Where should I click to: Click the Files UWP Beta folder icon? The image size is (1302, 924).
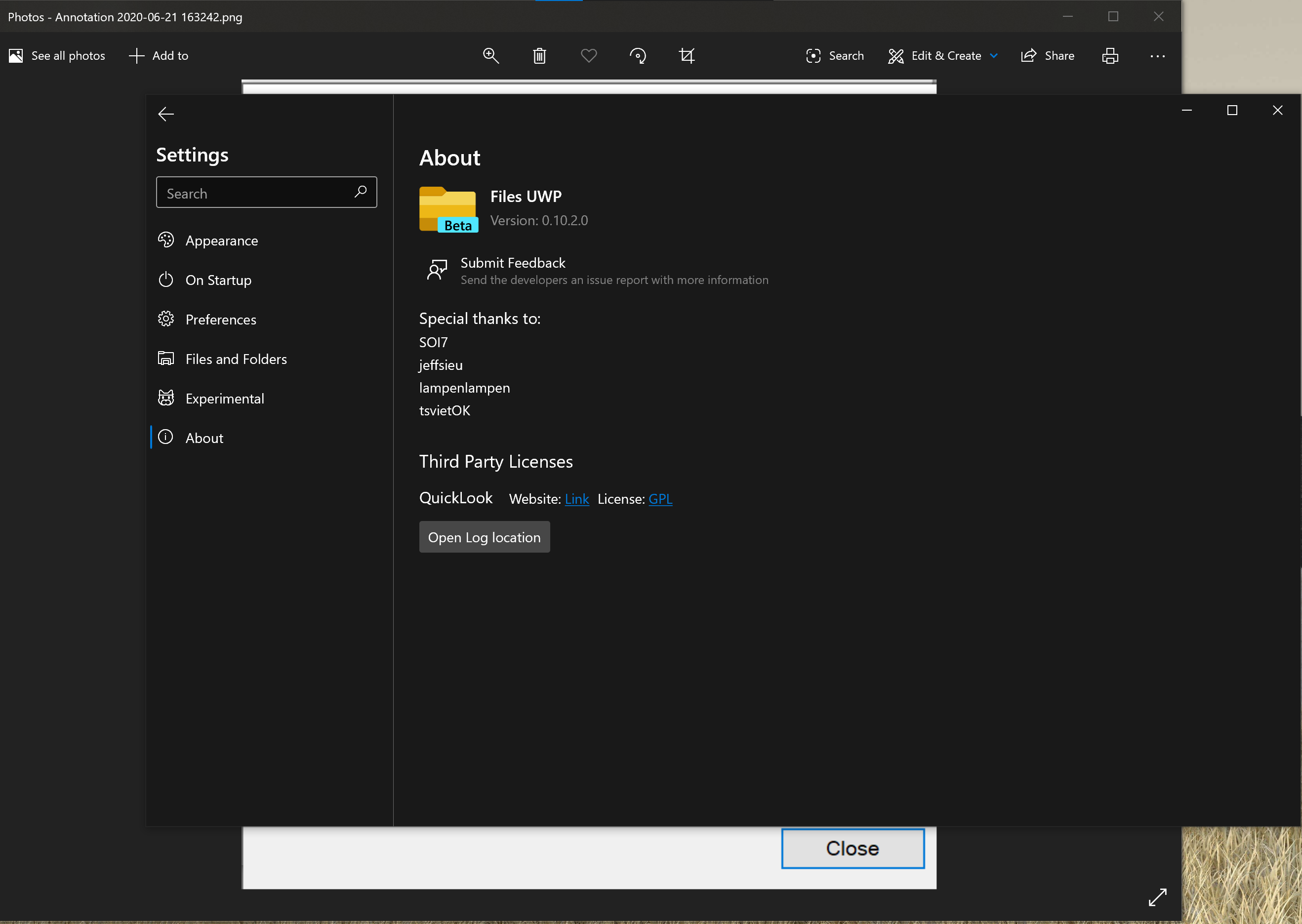point(448,209)
